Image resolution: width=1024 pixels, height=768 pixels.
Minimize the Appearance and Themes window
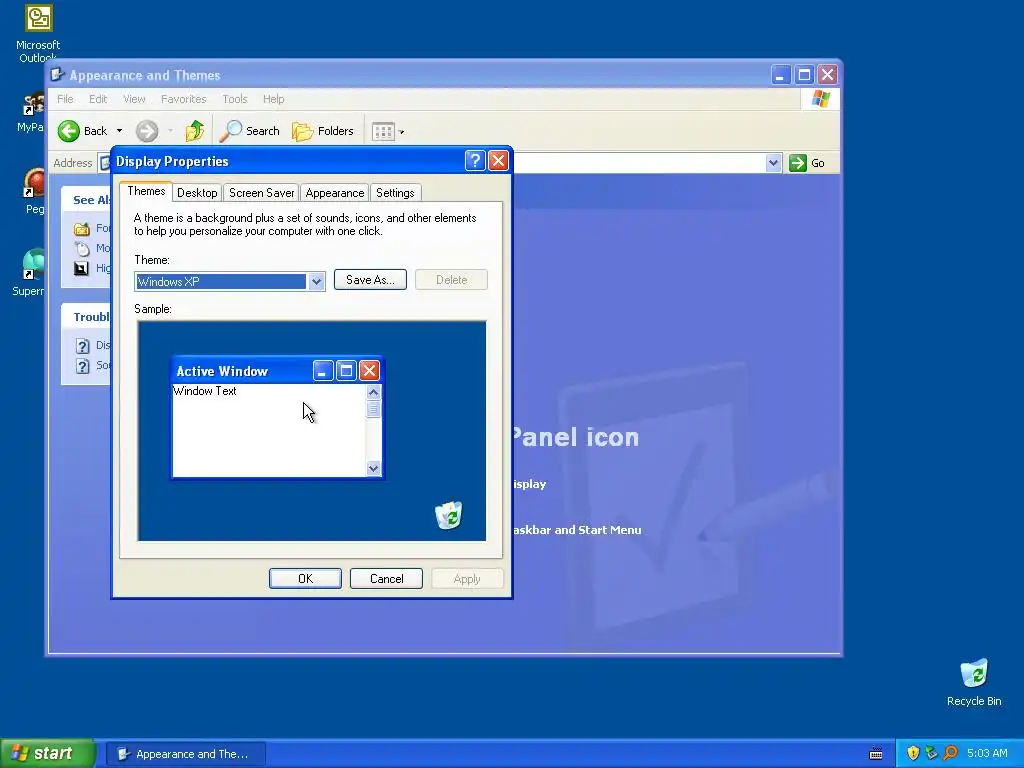coord(780,75)
